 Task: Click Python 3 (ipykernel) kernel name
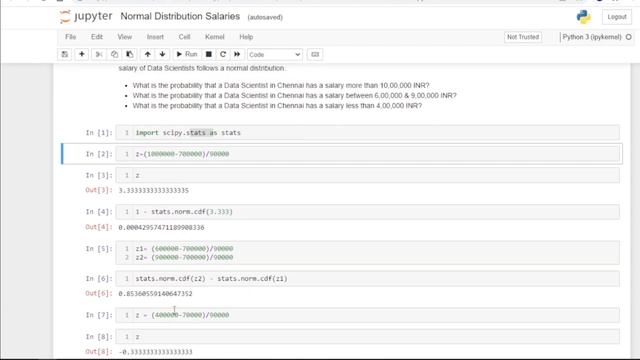[592, 37]
